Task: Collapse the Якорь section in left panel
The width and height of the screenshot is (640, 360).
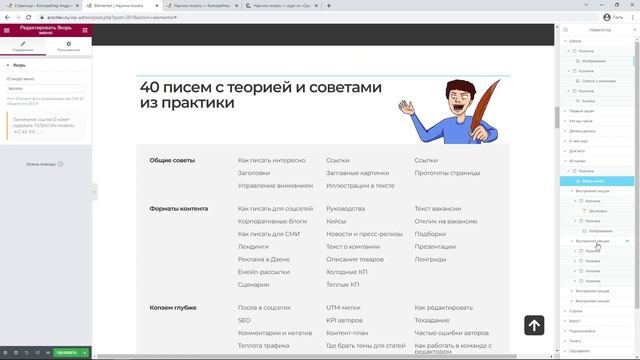Action: (8, 65)
